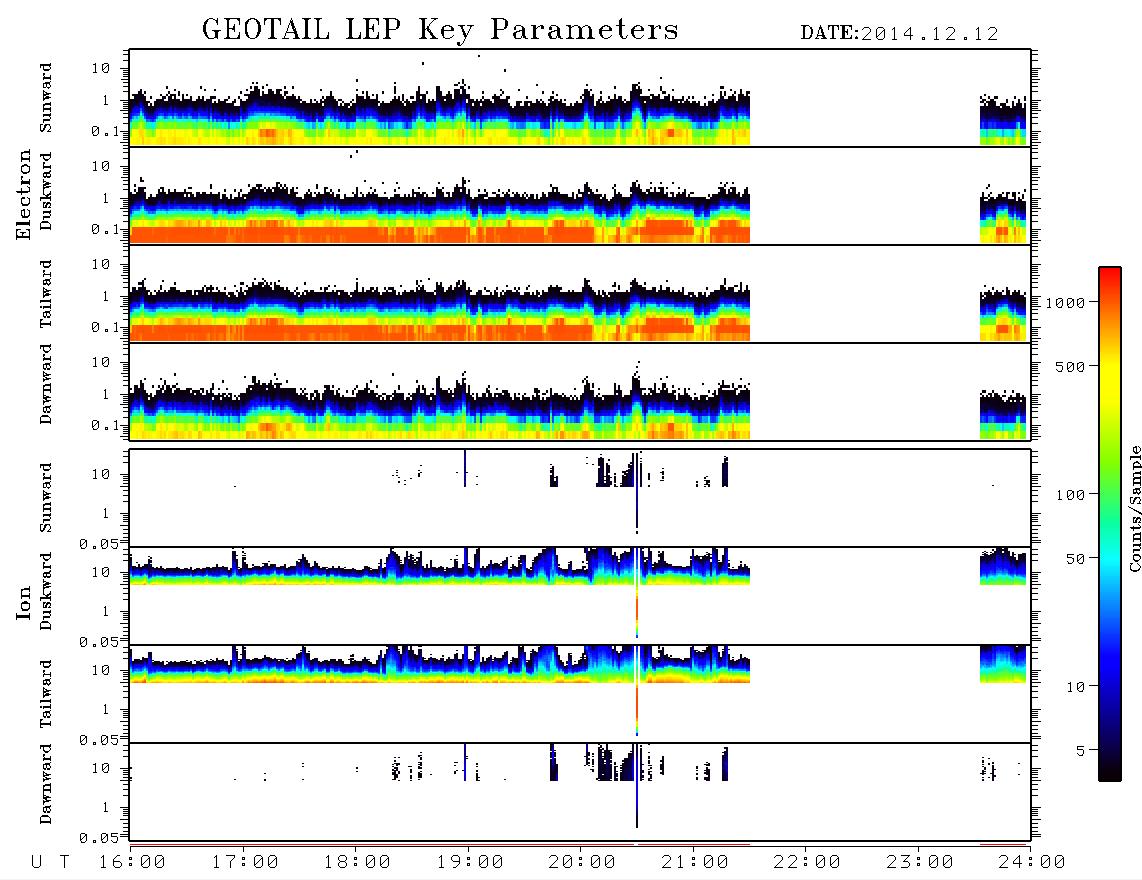Select the Ion Duskward panel label
Image resolution: width=1142 pixels, height=880 pixels.
tap(46, 592)
